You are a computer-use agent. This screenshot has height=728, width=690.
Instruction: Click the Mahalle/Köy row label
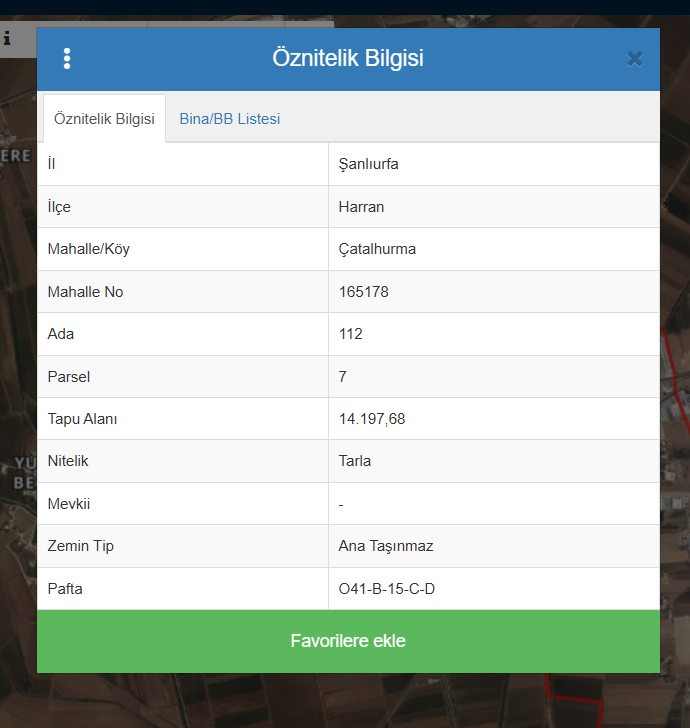88,249
